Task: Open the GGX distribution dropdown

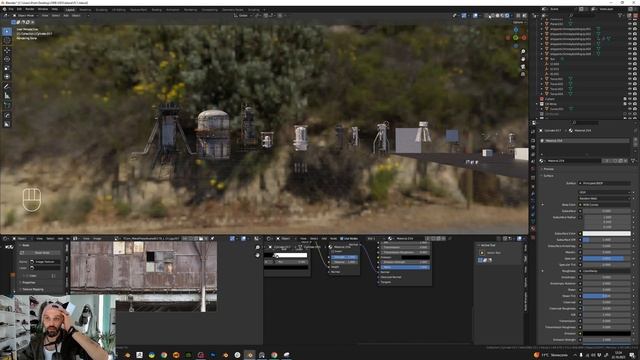Action: 604,192
